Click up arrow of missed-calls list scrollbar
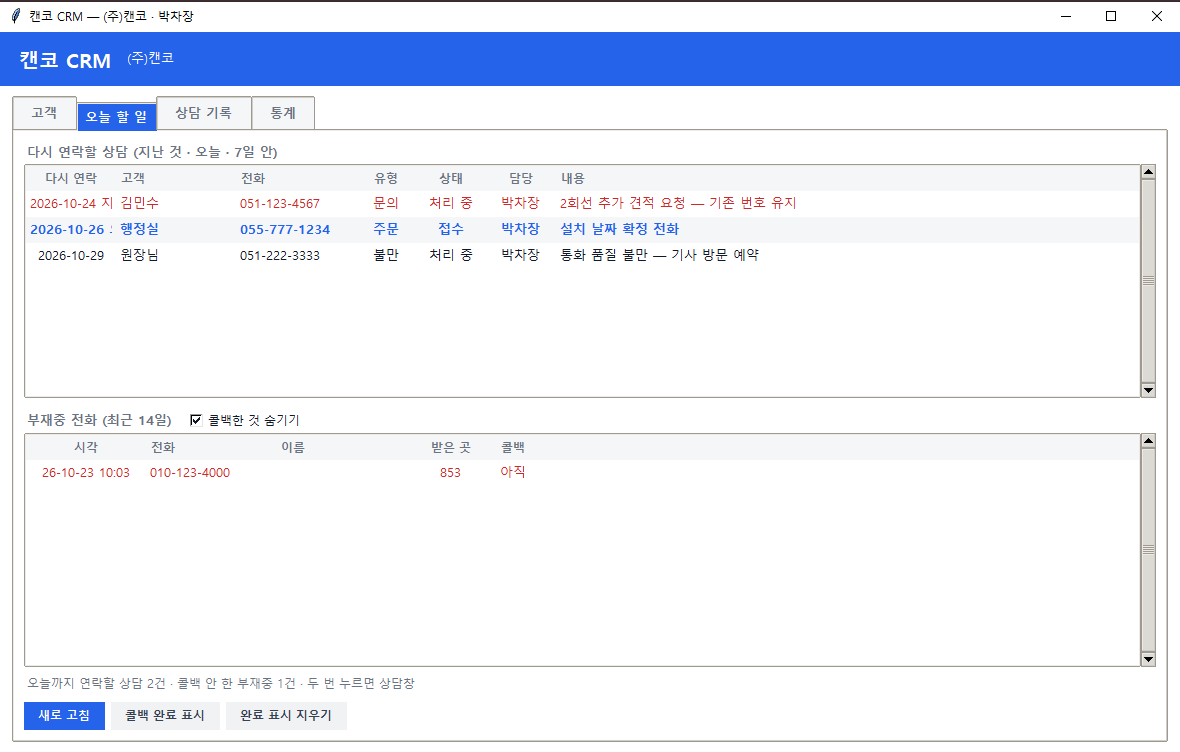The width and height of the screenshot is (1180, 752). (1148, 441)
